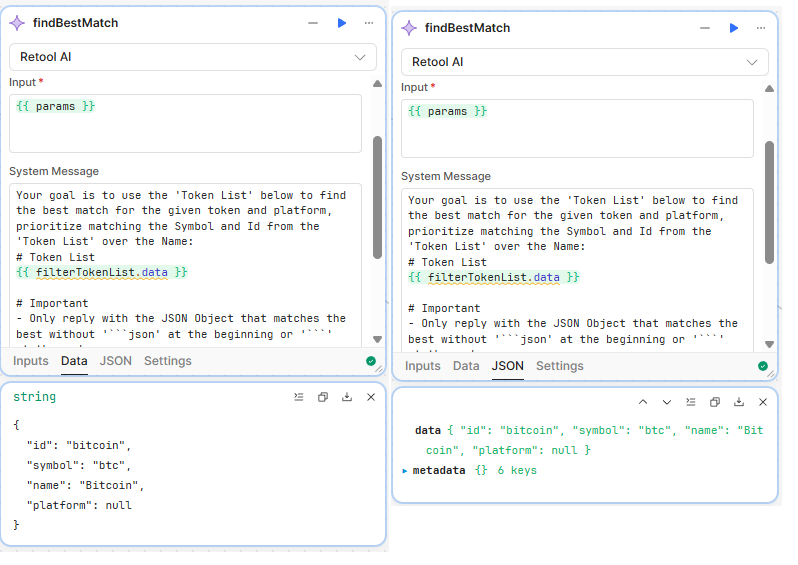Click the "name": "Bitcoin" line in string output
The height and width of the screenshot is (565, 798).
(86, 486)
